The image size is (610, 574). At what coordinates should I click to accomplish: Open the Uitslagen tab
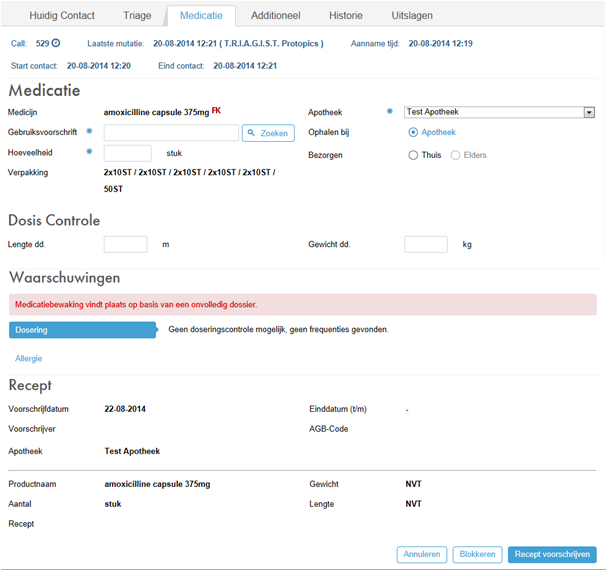click(x=412, y=16)
